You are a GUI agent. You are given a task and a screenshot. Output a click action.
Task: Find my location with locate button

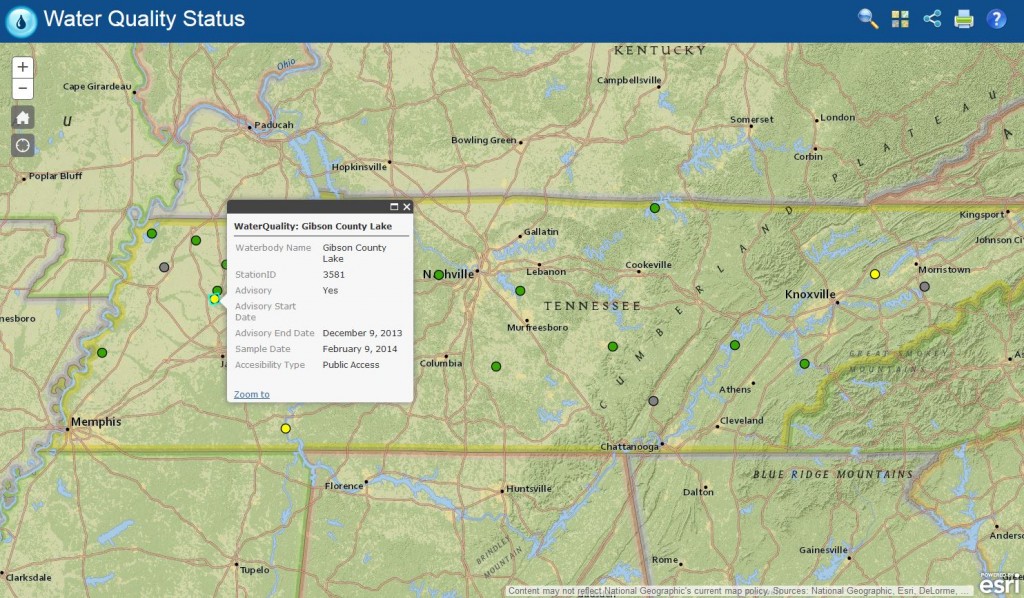(x=23, y=145)
